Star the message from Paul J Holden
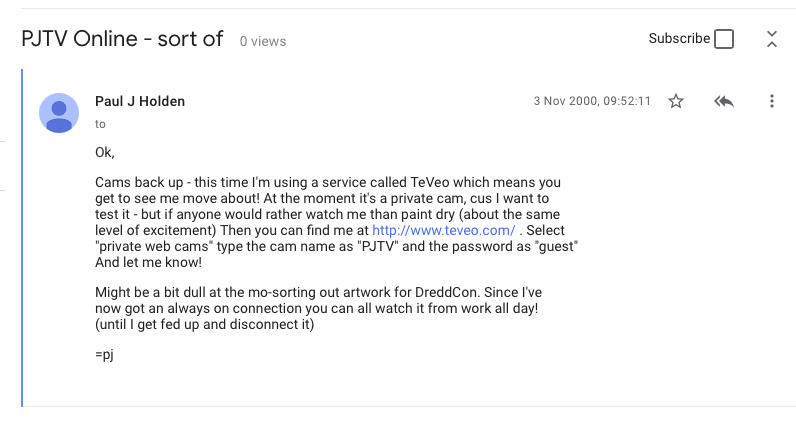The height and width of the screenshot is (423, 796). [x=676, y=101]
